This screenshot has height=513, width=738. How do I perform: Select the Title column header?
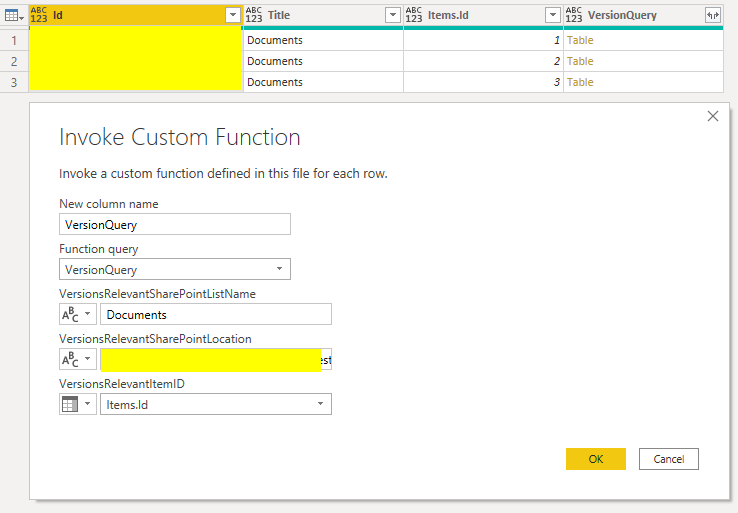tap(323, 15)
